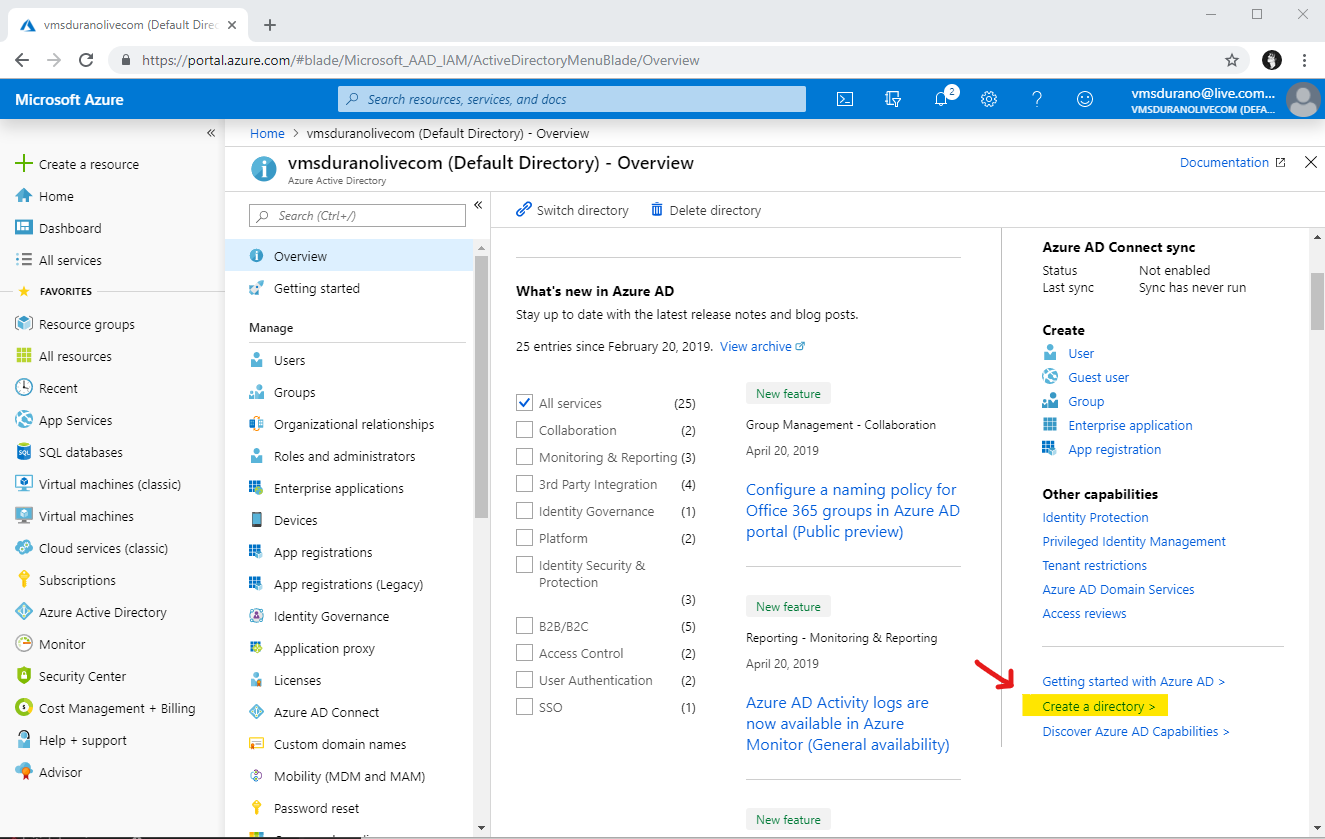1325x839 pixels.
Task: Click the App registration icon under Create
Action: click(1050, 449)
